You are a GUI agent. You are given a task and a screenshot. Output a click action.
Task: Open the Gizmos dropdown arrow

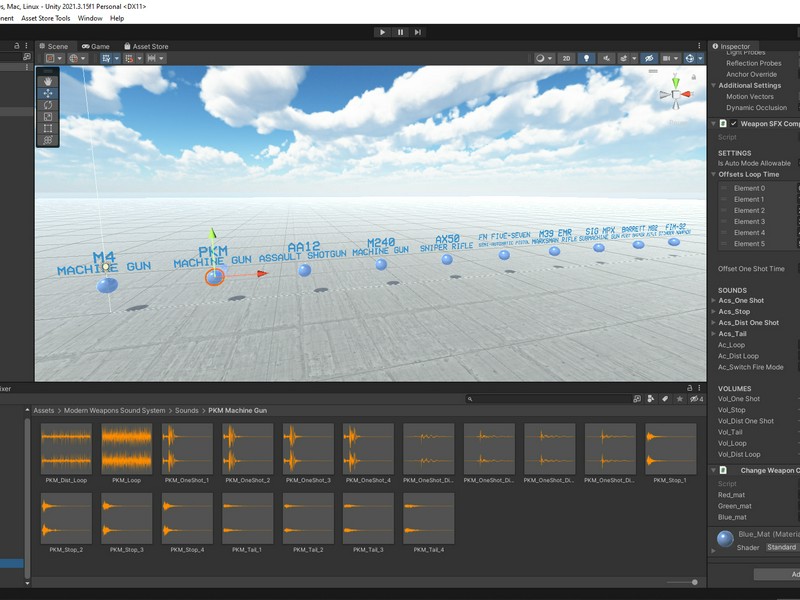click(701, 58)
